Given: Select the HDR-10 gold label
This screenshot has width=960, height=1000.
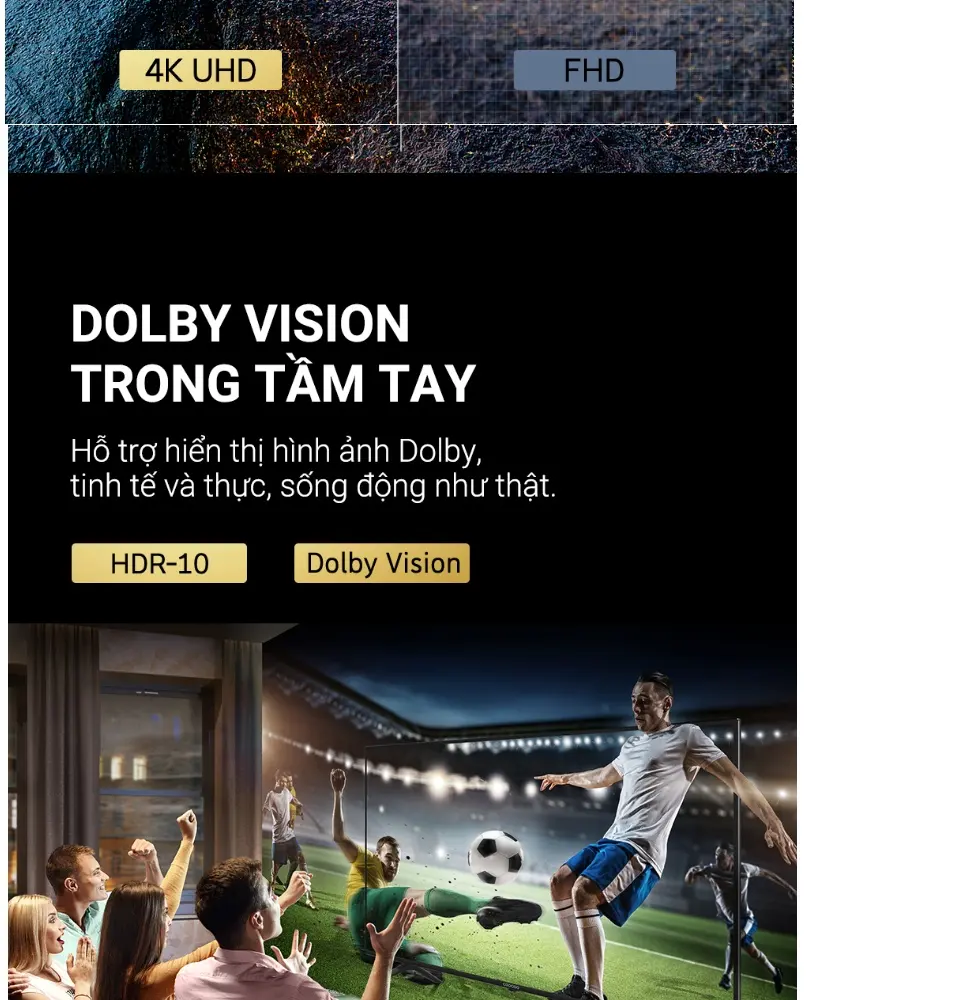Looking at the screenshot, I should tap(159, 563).
